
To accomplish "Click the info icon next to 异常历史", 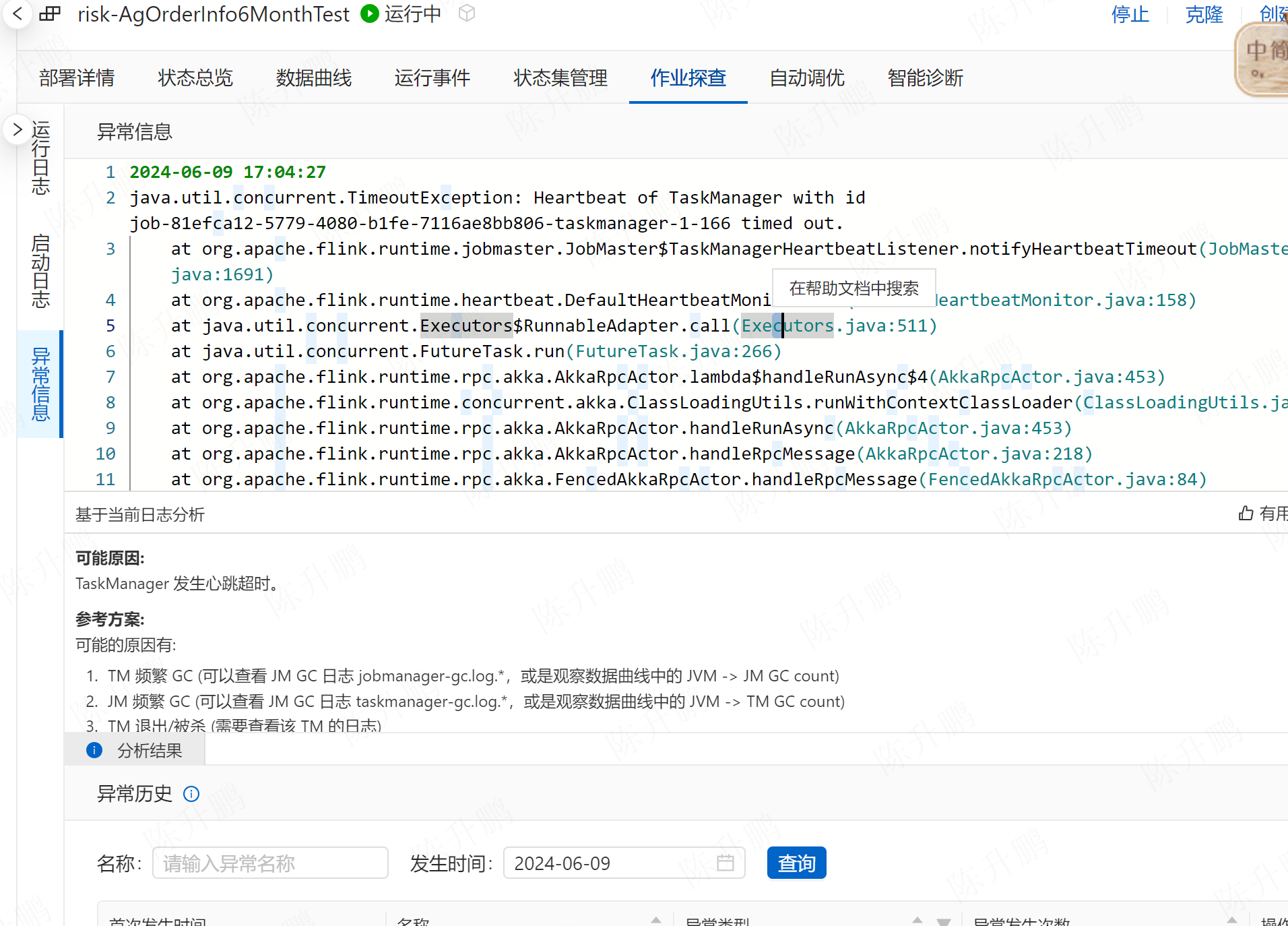I will pos(191,794).
